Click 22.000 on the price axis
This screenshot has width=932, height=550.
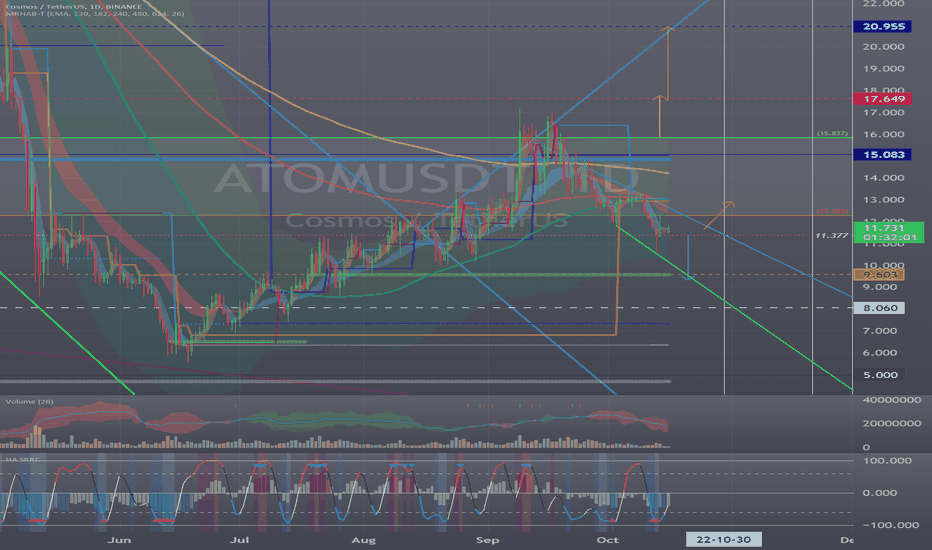[x=884, y=4]
